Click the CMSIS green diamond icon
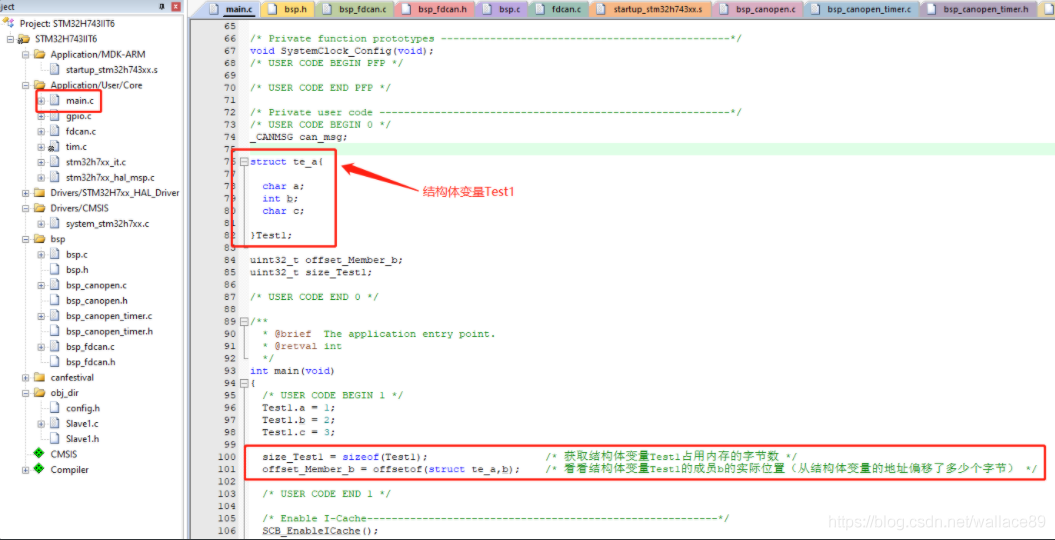The height and width of the screenshot is (540, 1055). [x=39, y=454]
